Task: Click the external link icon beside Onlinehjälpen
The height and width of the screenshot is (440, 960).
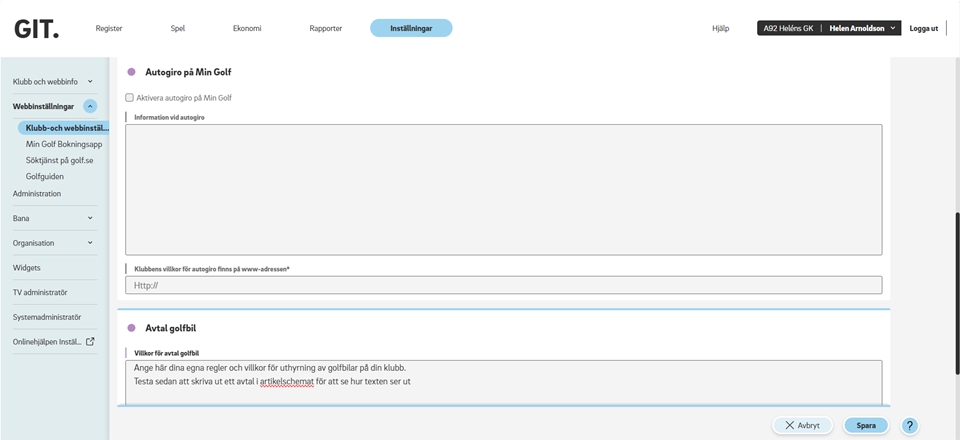Action: (91, 341)
